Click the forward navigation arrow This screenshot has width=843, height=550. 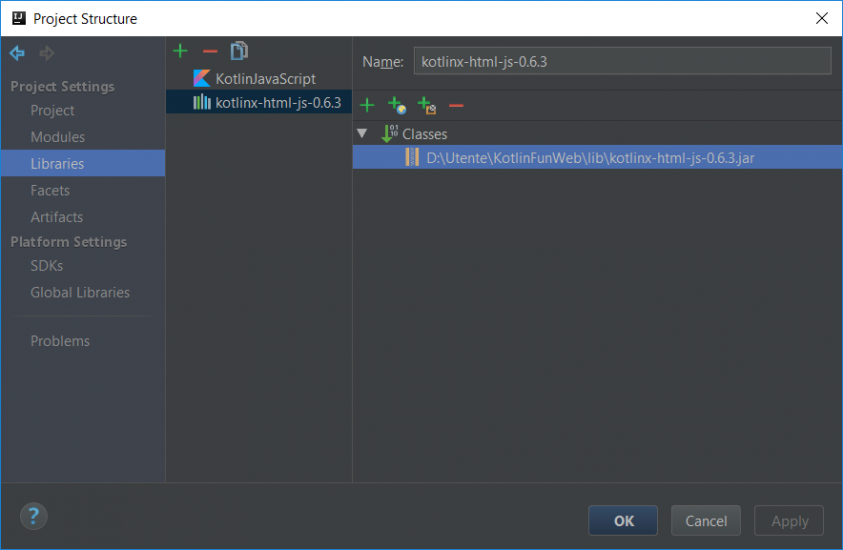tap(47, 53)
